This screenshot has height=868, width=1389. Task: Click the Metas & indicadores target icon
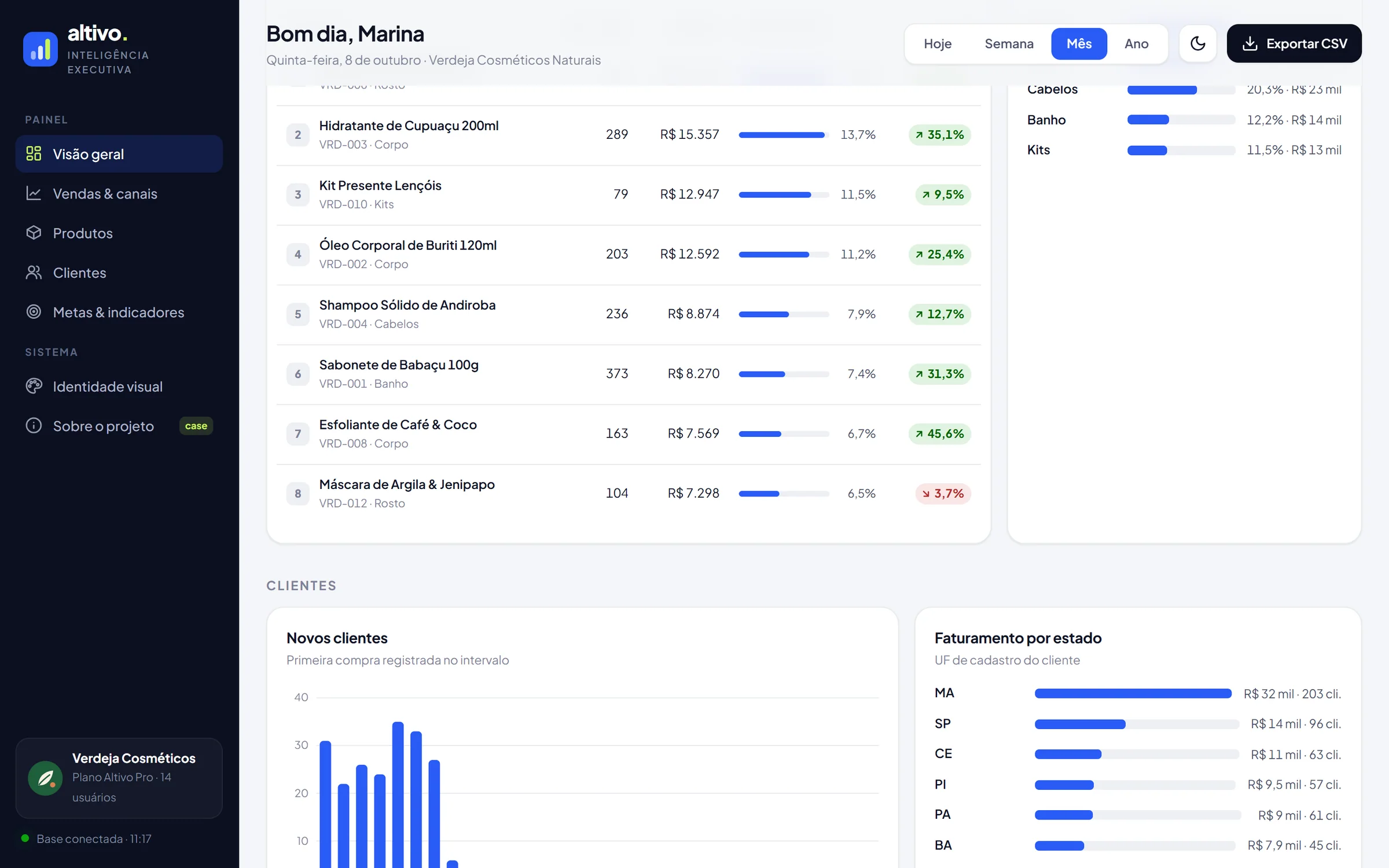click(34, 312)
